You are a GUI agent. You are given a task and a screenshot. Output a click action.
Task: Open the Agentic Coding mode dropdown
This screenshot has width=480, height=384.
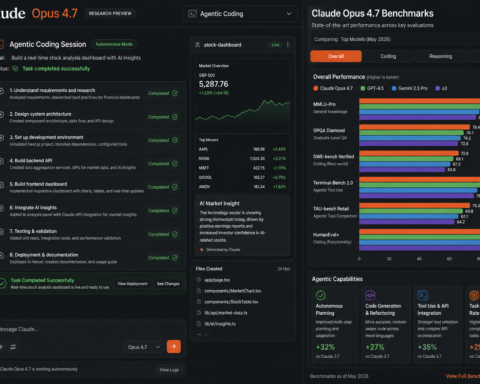(240, 14)
